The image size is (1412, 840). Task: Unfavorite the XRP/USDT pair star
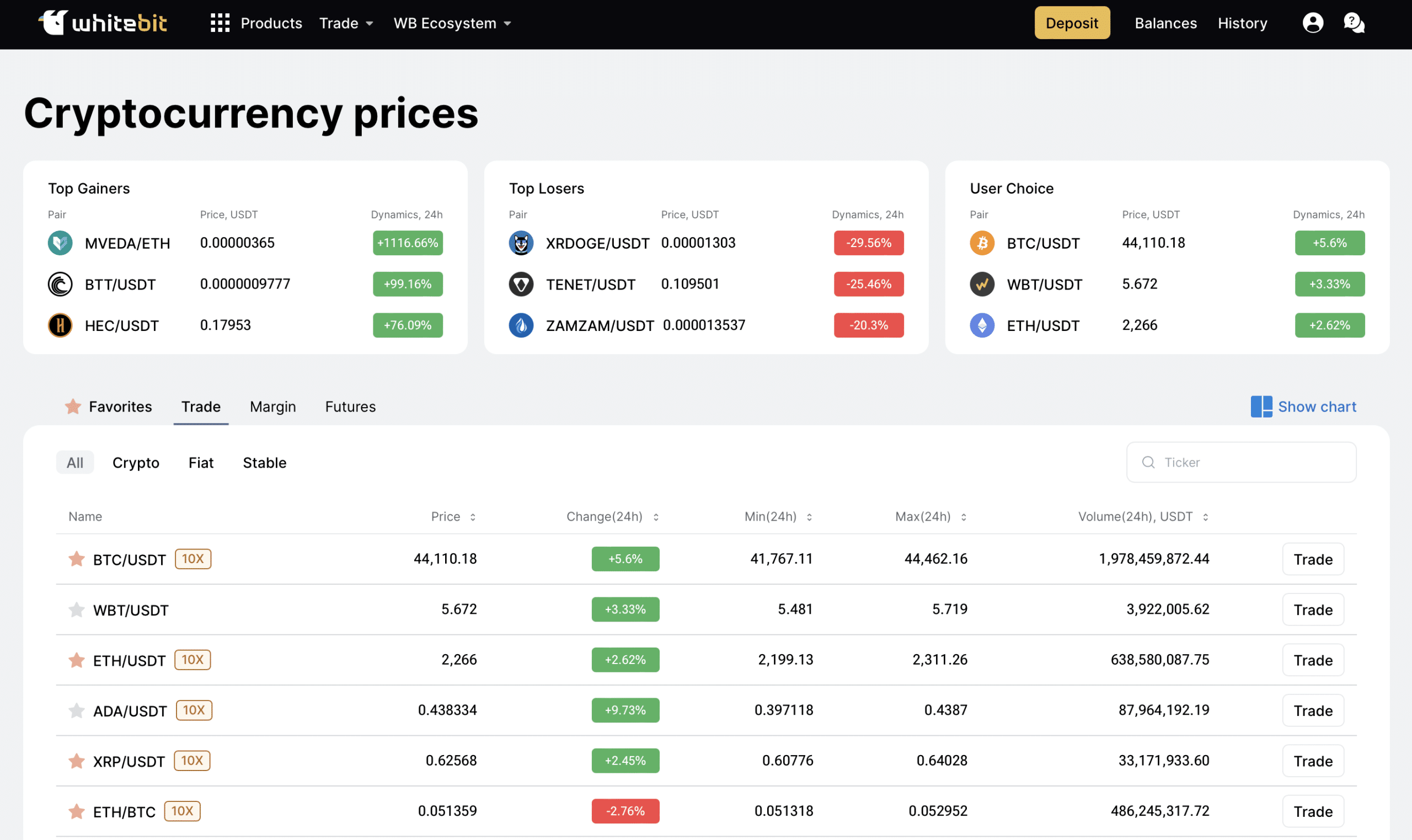point(77,761)
